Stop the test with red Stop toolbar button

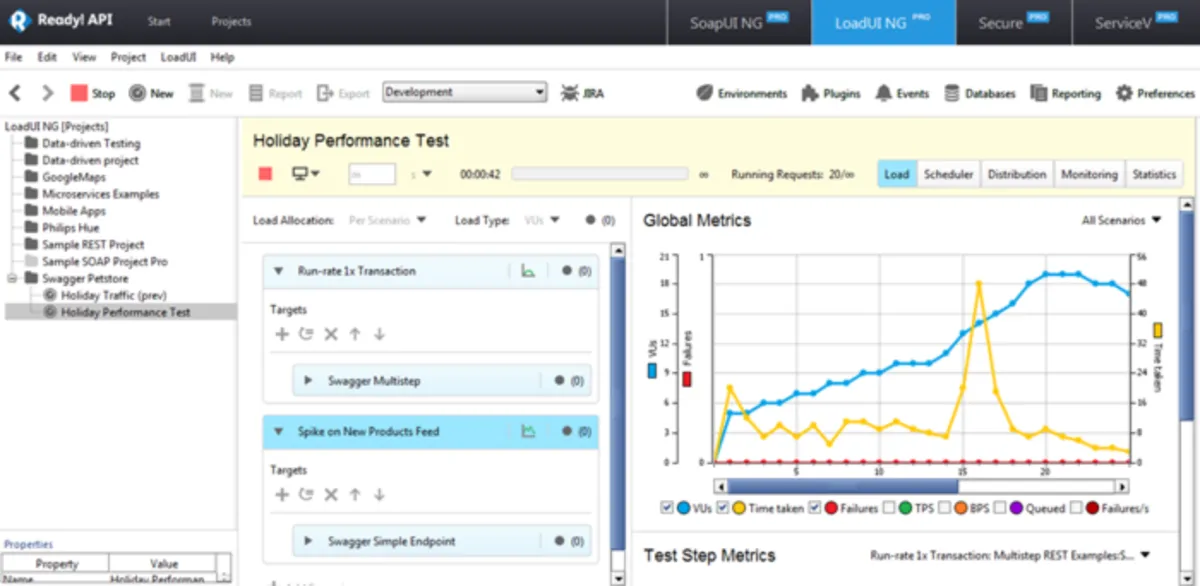(x=92, y=93)
